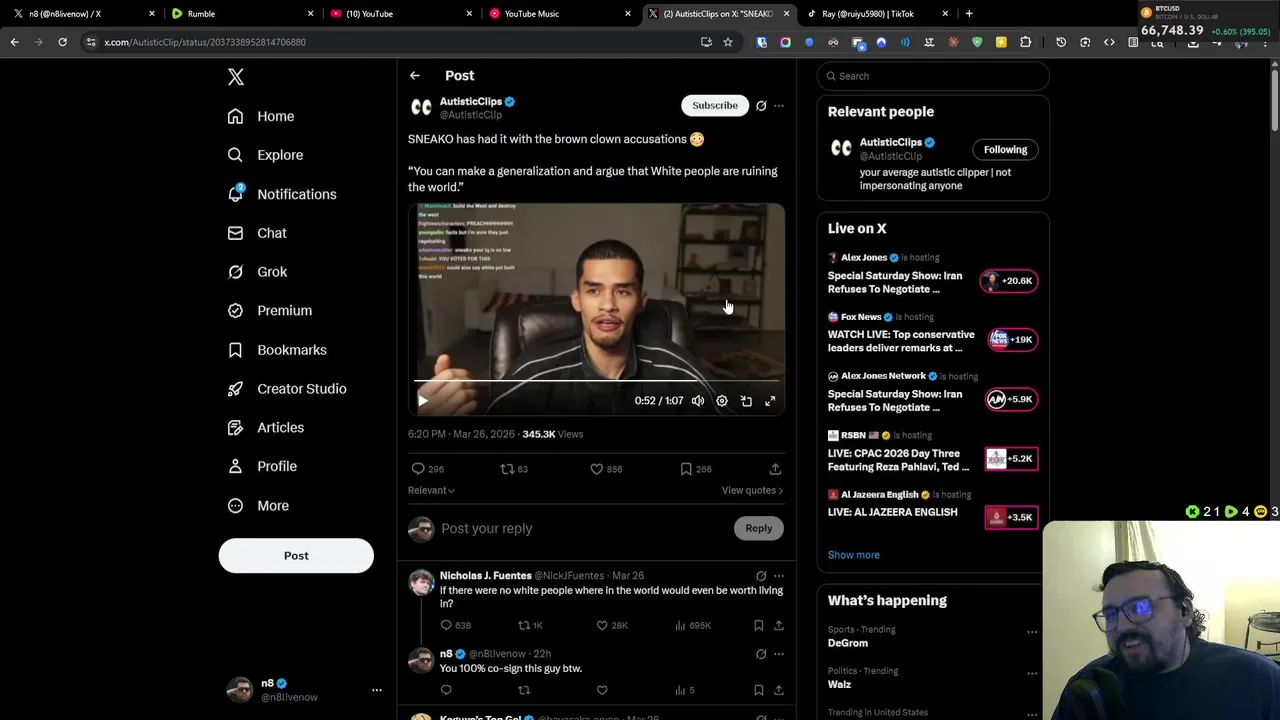Image resolution: width=1280 pixels, height=720 pixels.
Task: Open options for the DeGrom trend
Action: pos(1032,632)
